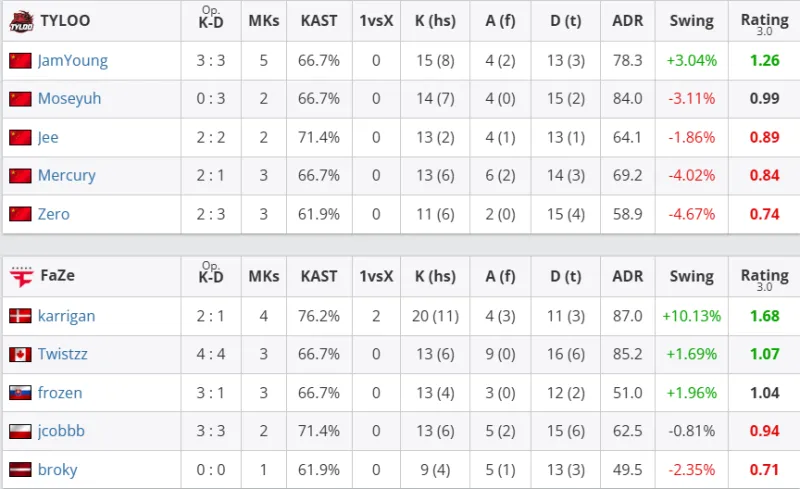Click FaZe's 1vsX column header
This screenshot has width=800, height=489.
376,277
